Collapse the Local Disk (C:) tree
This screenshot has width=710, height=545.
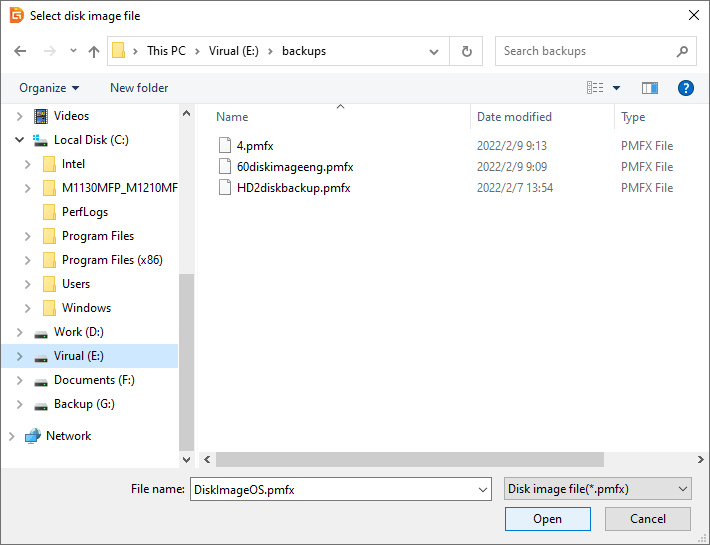point(20,140)
